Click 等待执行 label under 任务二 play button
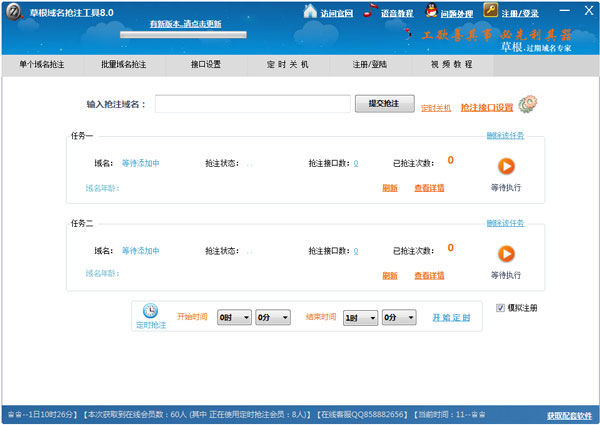This screenshot has height=425, width=600. 506,275
